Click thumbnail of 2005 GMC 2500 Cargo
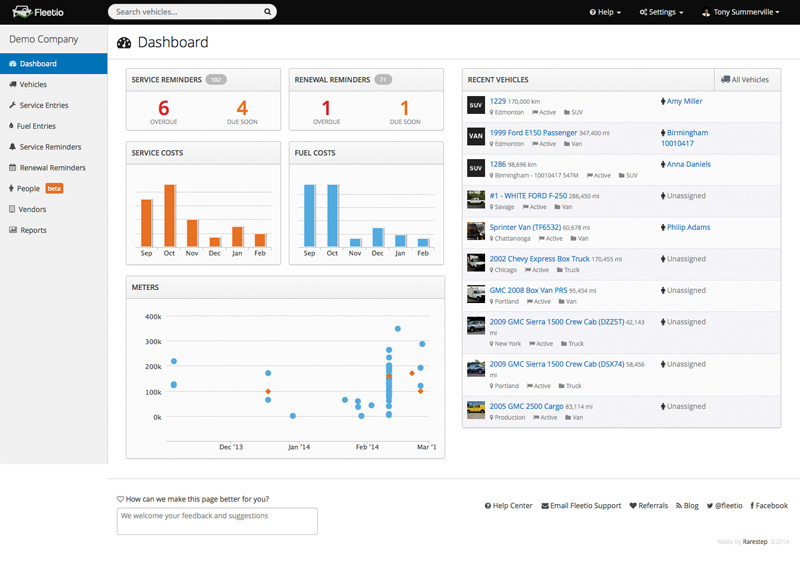The width and height of the screenshot is (800, 568). click(476, 410)
